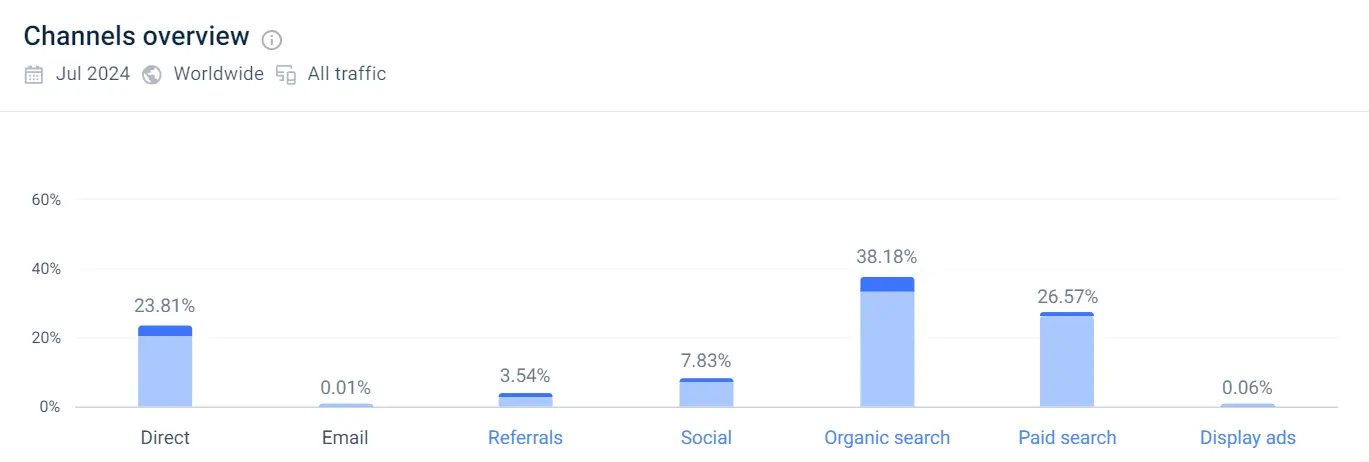Click the Direct axis label
This screenshot has height=462, width=1369.
165,438
